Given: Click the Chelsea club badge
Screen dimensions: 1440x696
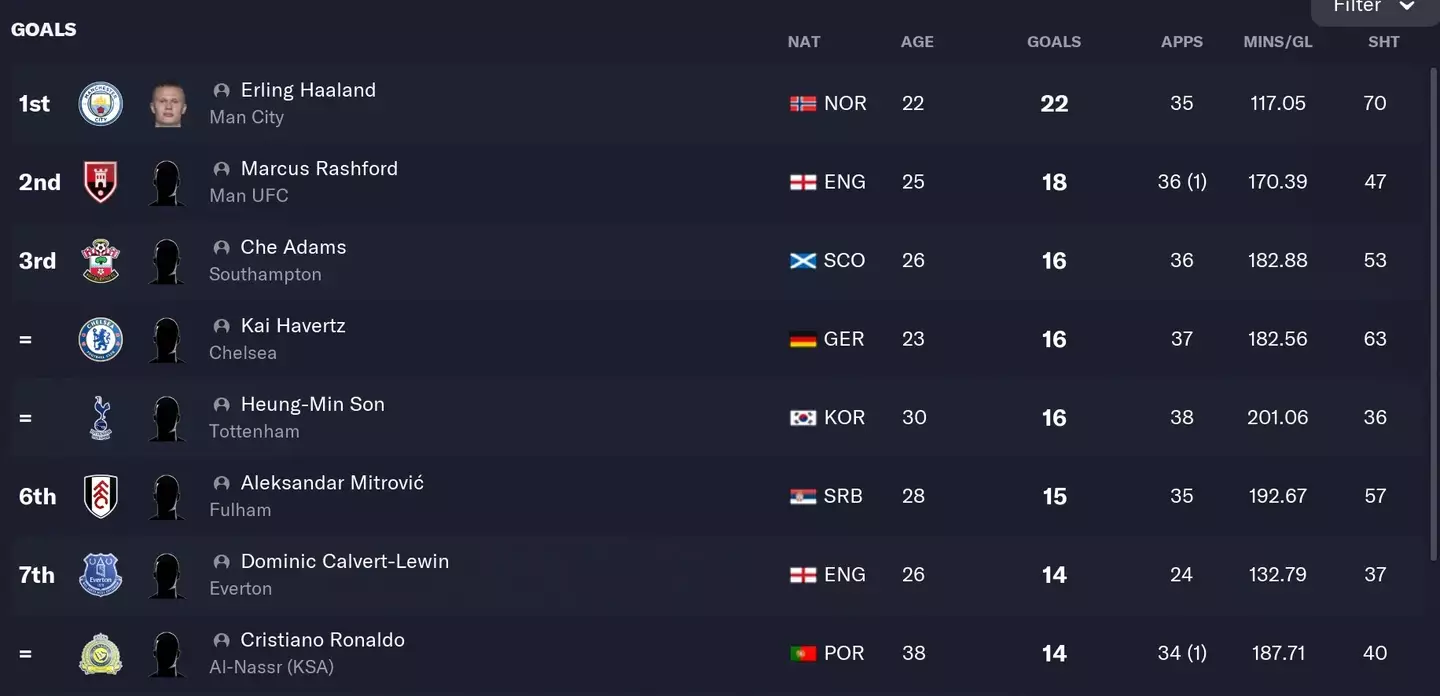Looking at the screenshot, I should pyautogui.click(x=100, y=340).
